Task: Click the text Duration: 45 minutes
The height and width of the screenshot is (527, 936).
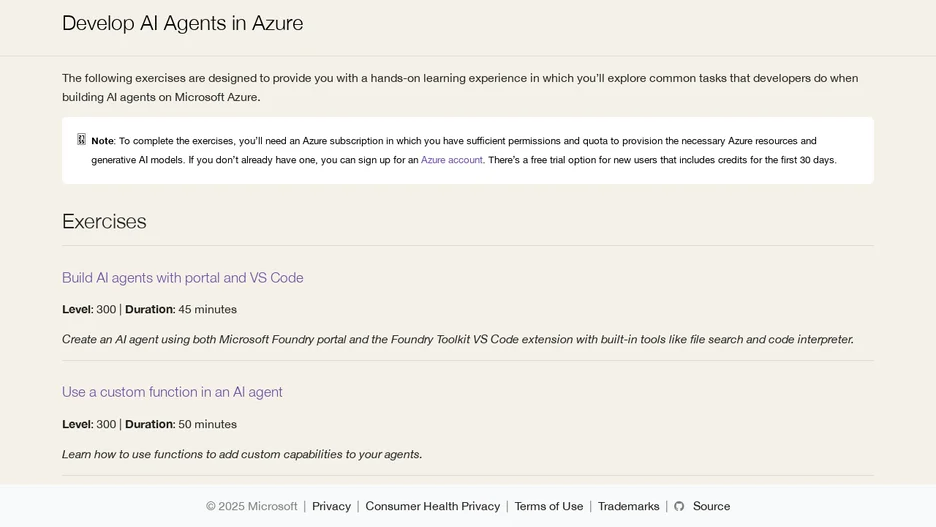Action: pyautogui.click(x=181, y=309)
